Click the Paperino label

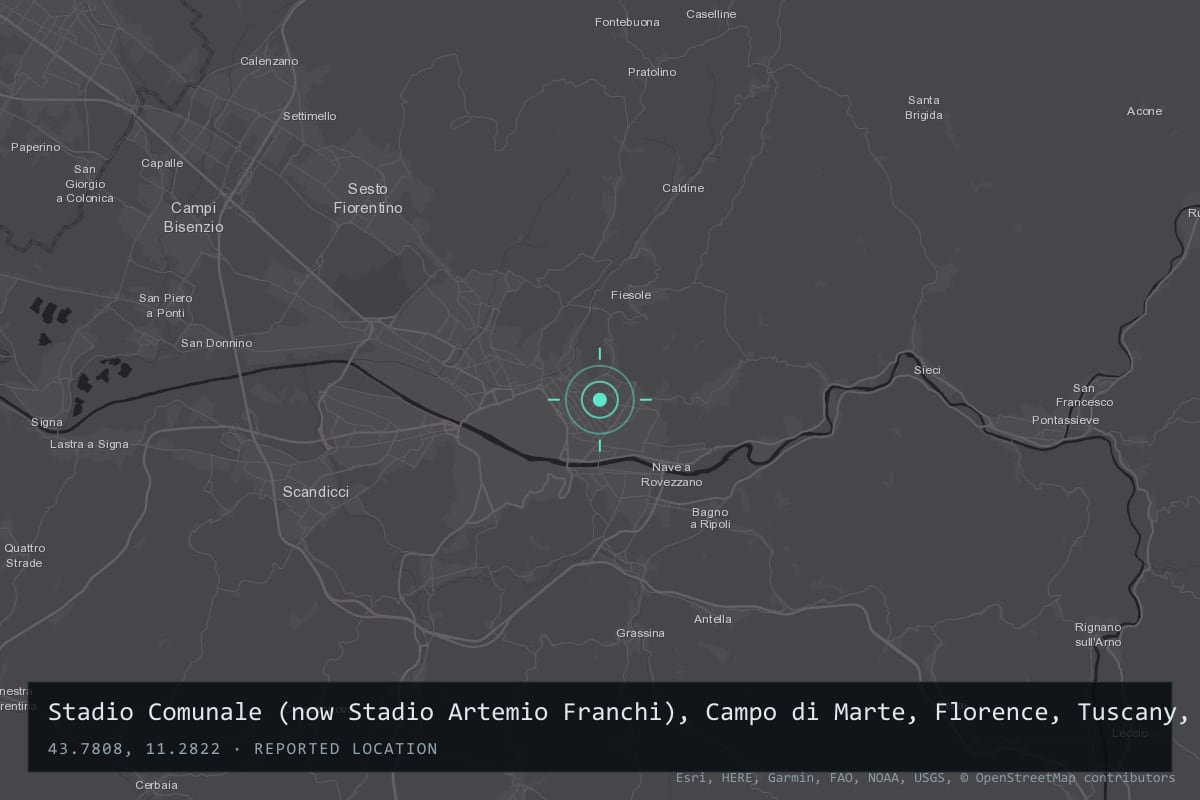pyautogui.click(x=36, y=147)
